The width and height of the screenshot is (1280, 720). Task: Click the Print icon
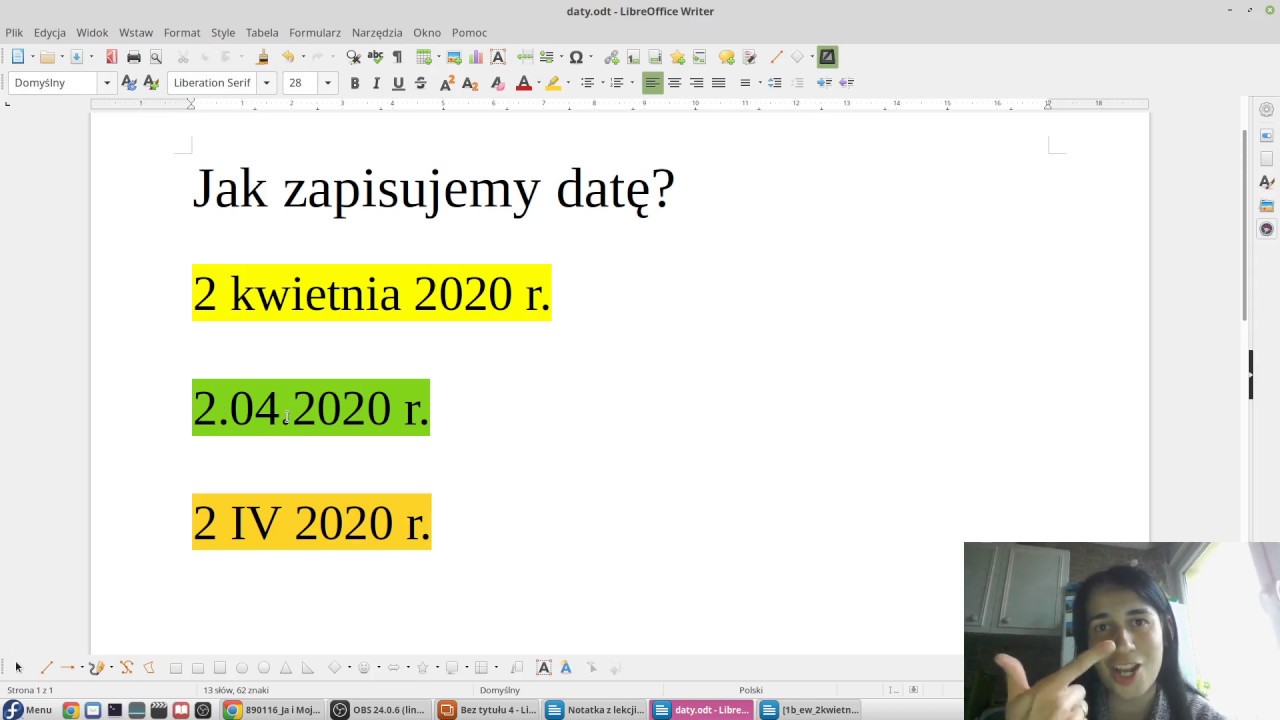coord(134,57)
